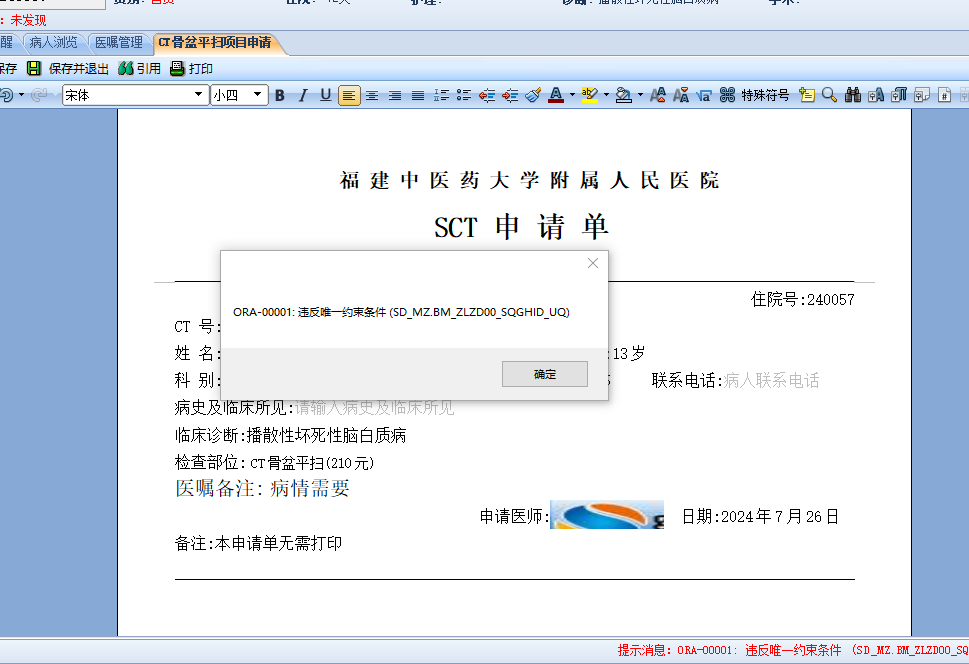Click the 特殊符号 special symbols button
969x664 pixels.
click(x=765, y=95)
